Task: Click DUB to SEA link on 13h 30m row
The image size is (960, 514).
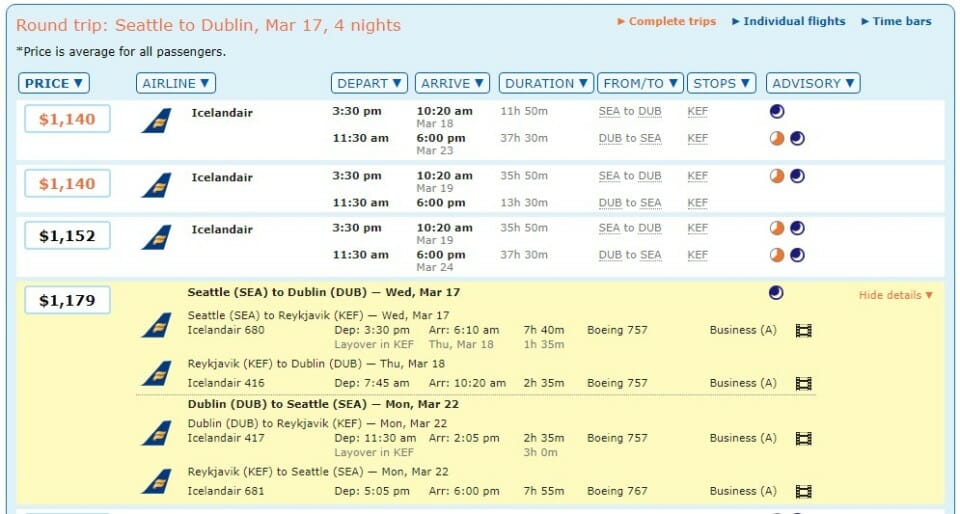Action: [630, 203]
